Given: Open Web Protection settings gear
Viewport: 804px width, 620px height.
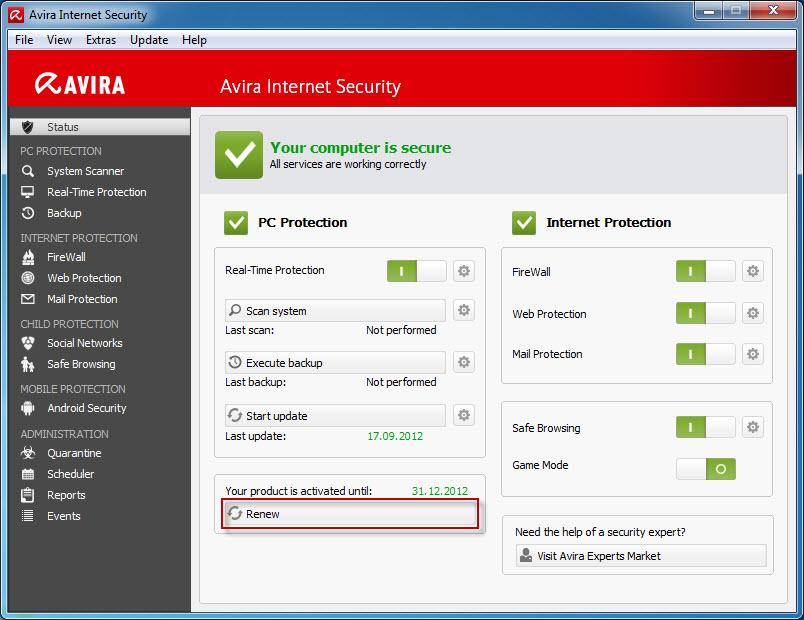Looking at the screenshot, I should [753, 313].
